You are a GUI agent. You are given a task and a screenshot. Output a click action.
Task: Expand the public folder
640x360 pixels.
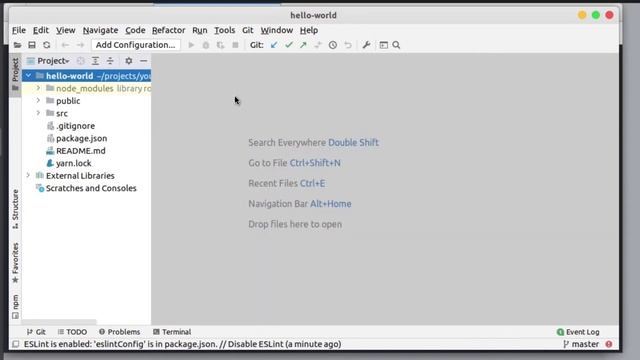tap(38, 100)
